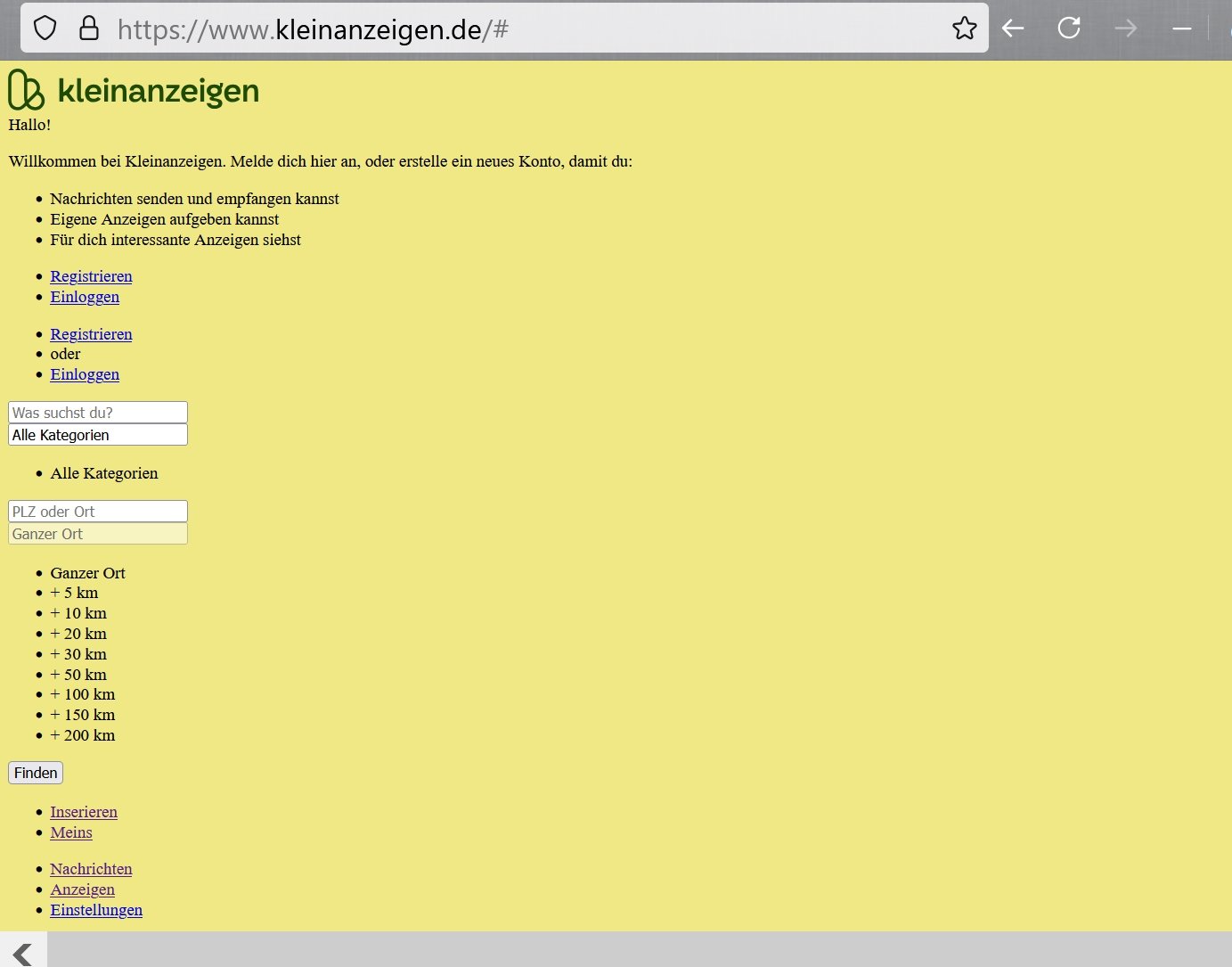Viewport: 1232px width, 967px height.
Task: Click the 'oder' list text
Action: click(65, 354)
